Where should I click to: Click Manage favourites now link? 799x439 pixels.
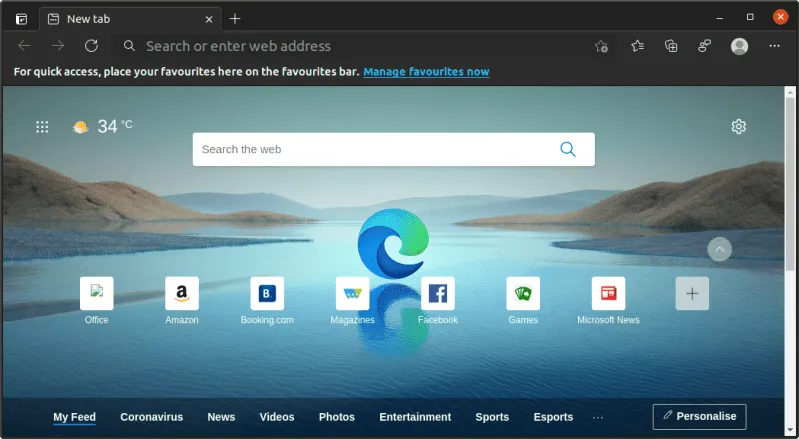coord(426,72)
